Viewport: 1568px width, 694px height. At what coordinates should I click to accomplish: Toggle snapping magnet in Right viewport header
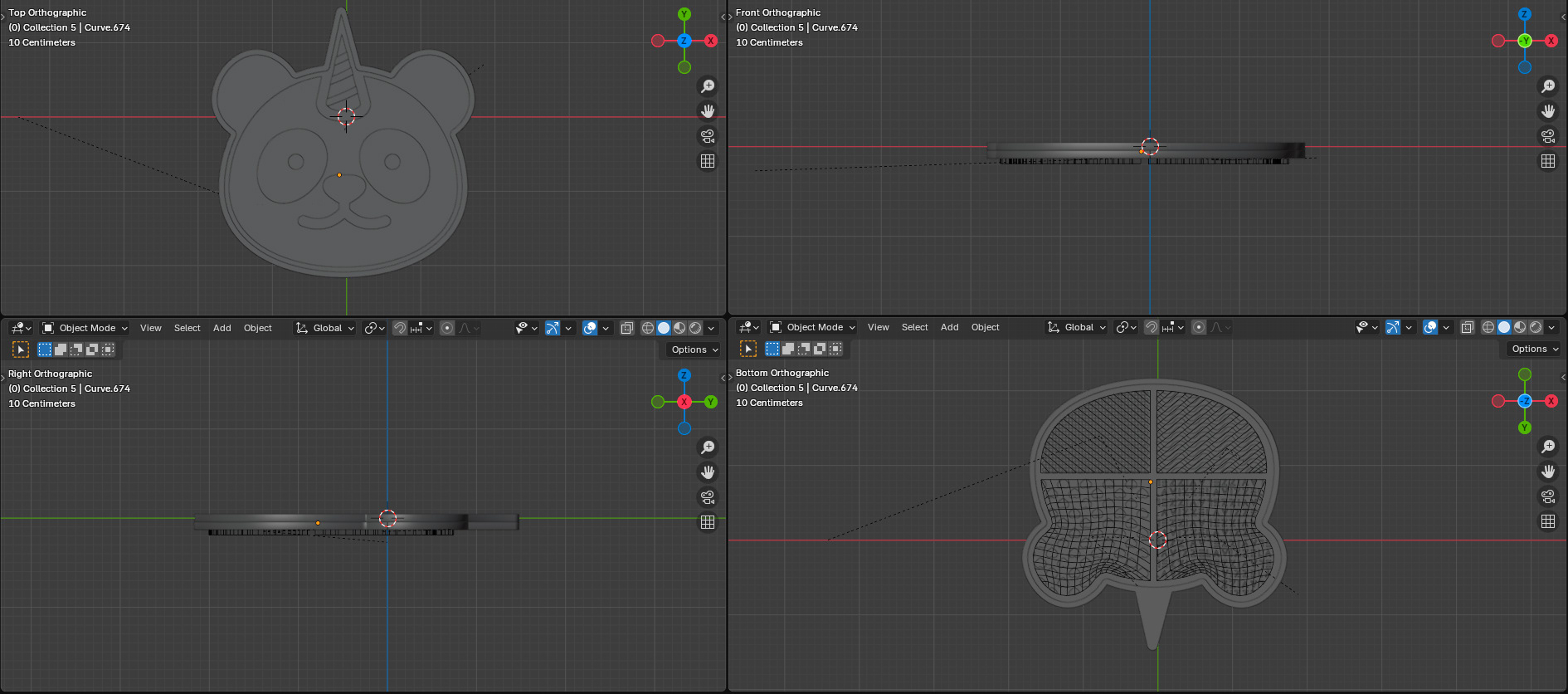coord(400,328)
